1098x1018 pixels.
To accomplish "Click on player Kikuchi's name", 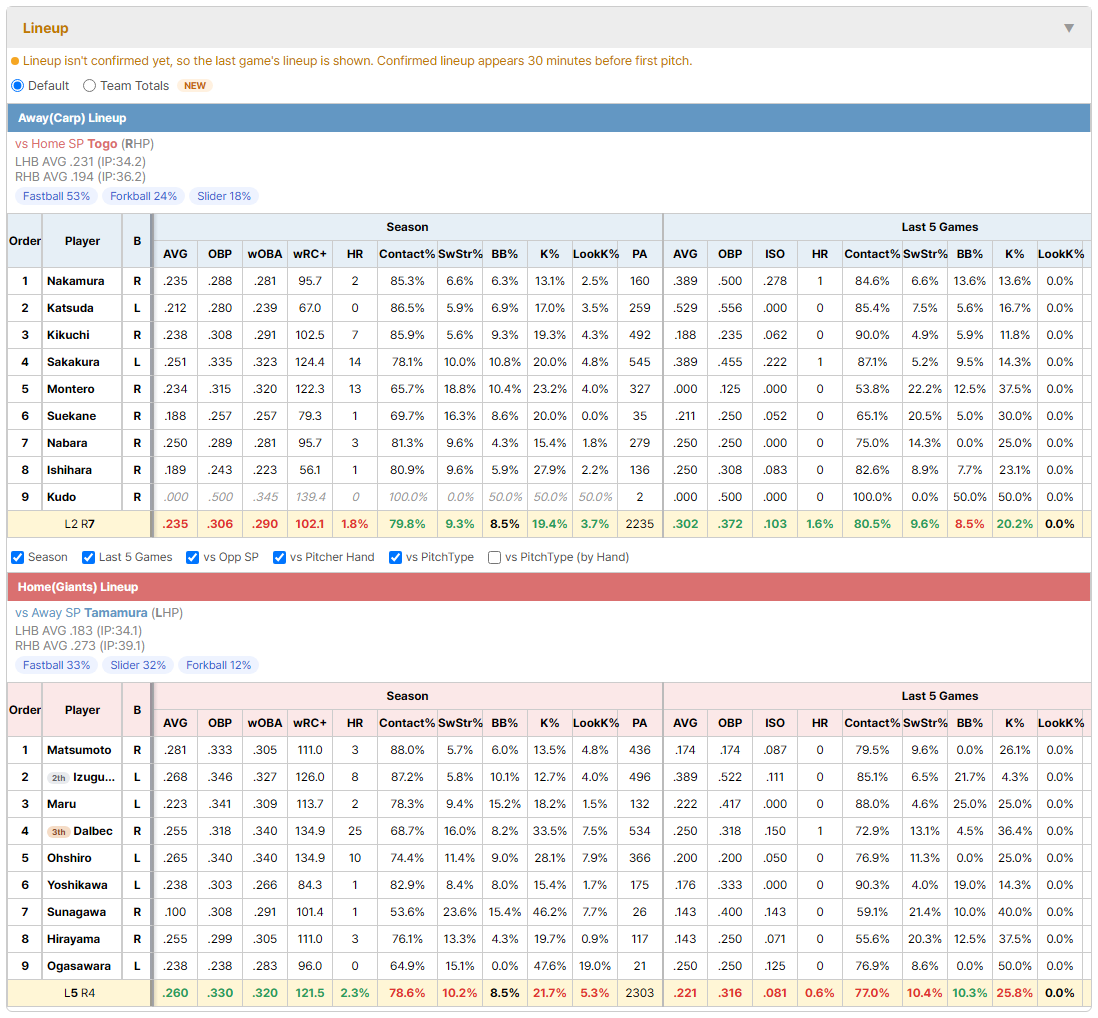I will (68, 335).
